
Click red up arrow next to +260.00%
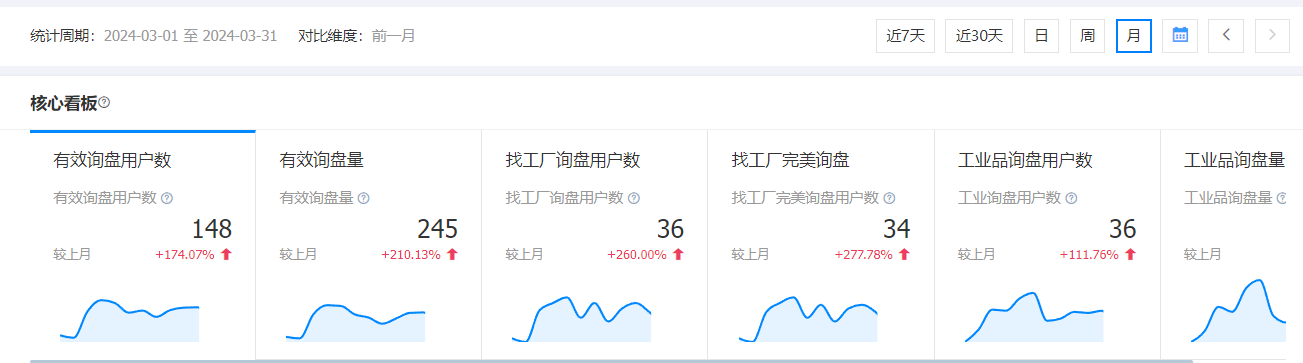tap(678, 254)
